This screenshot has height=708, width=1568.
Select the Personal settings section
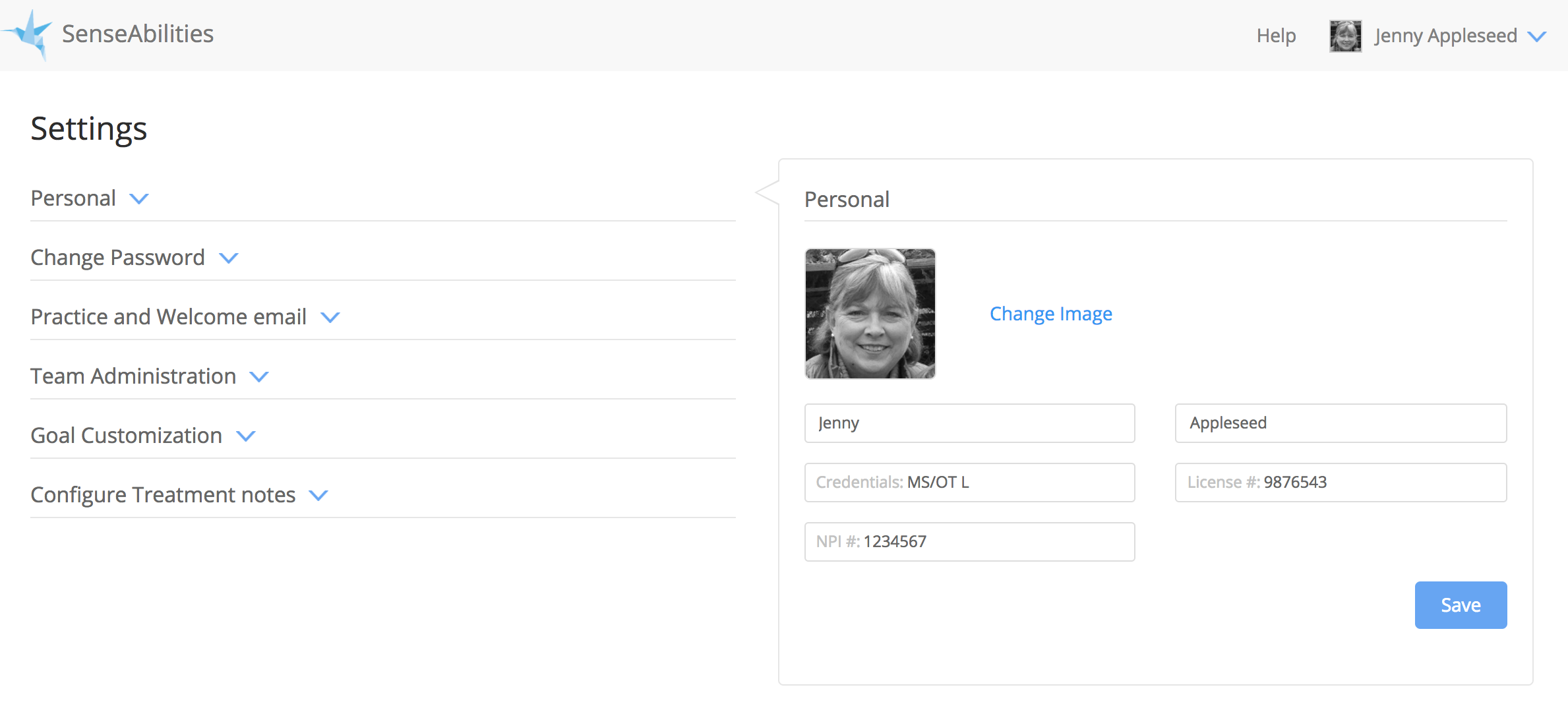73,198
